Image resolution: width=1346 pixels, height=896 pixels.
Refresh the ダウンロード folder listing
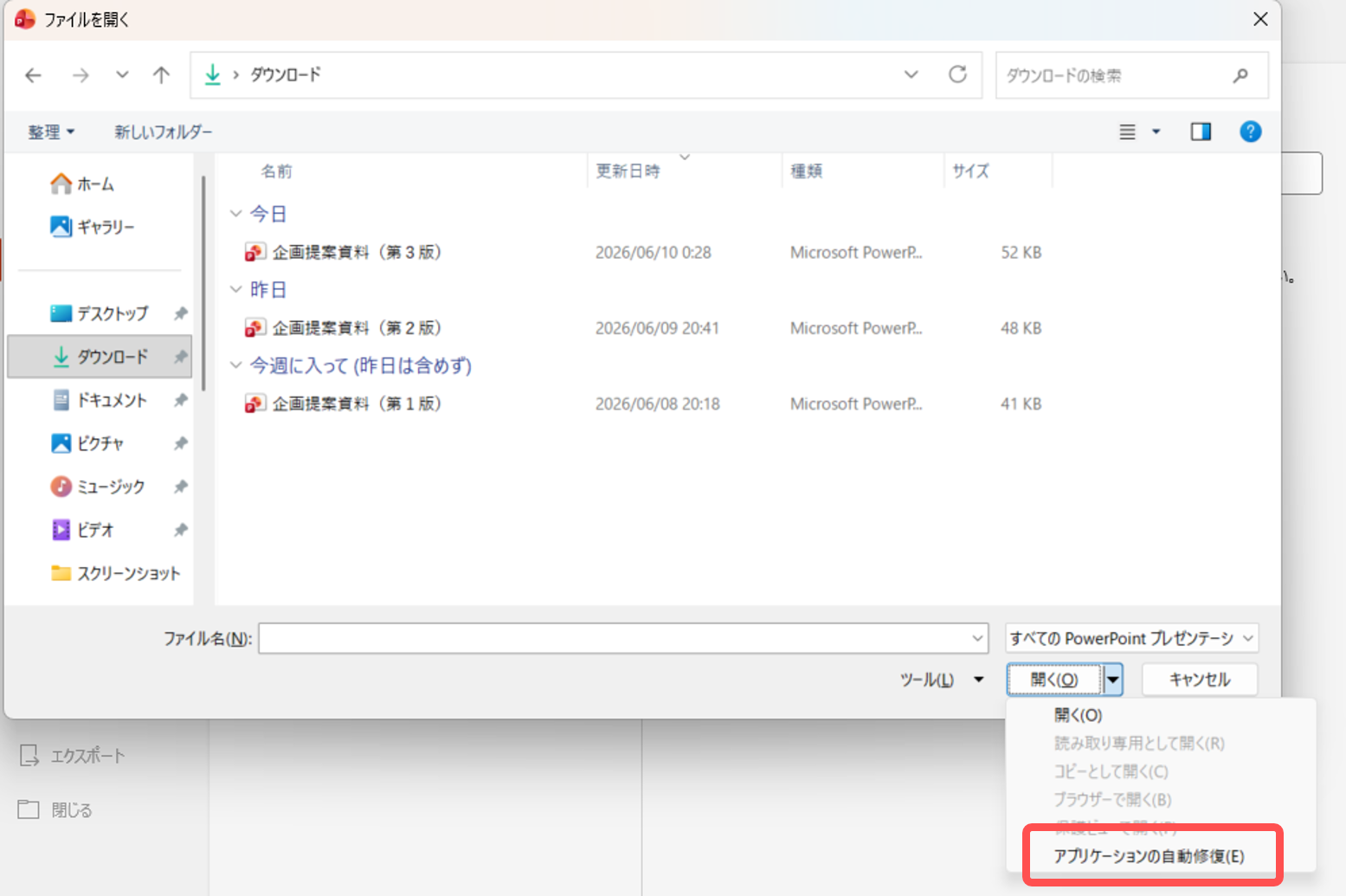[957, 74]
